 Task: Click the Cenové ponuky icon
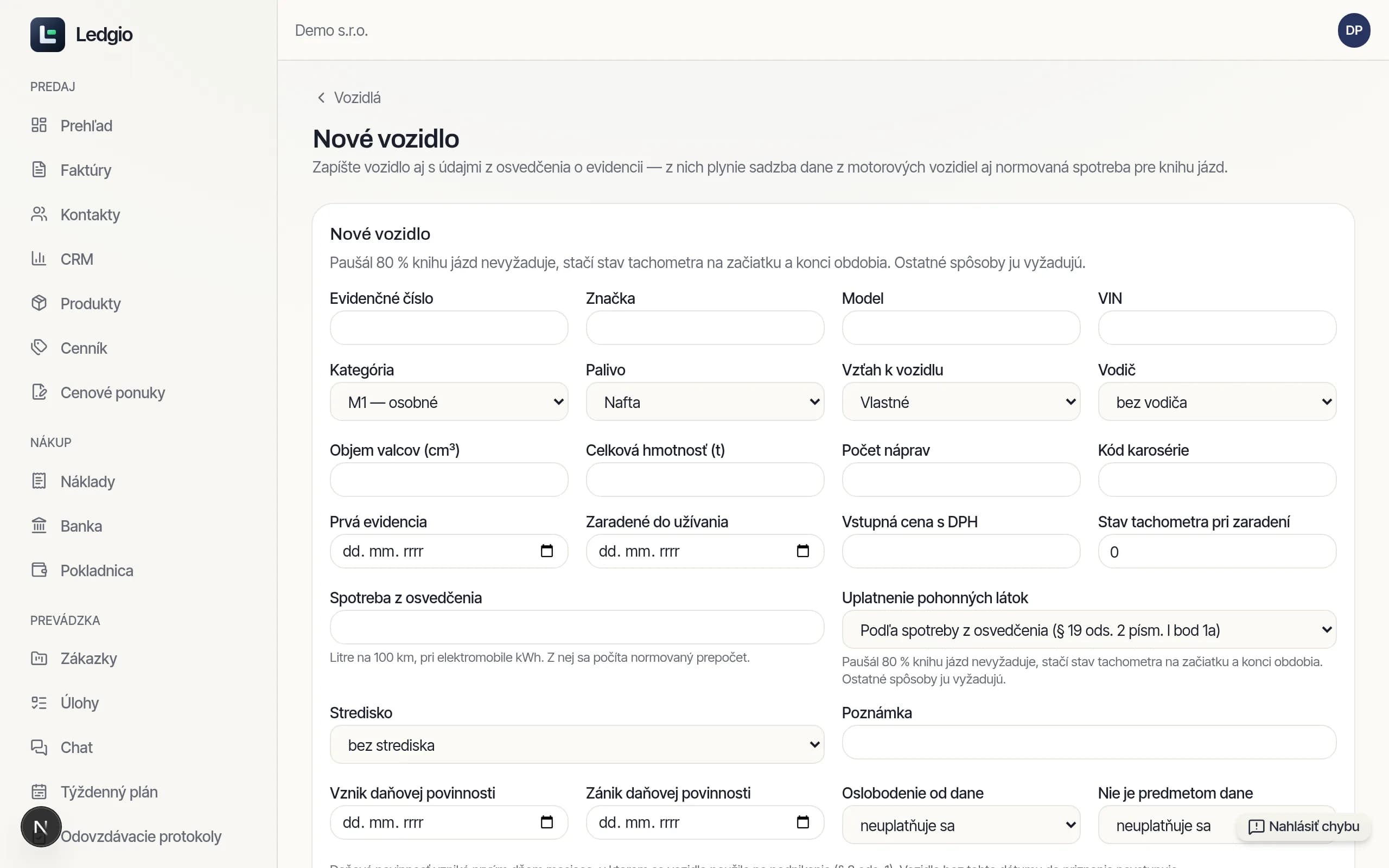click(39, 392)
